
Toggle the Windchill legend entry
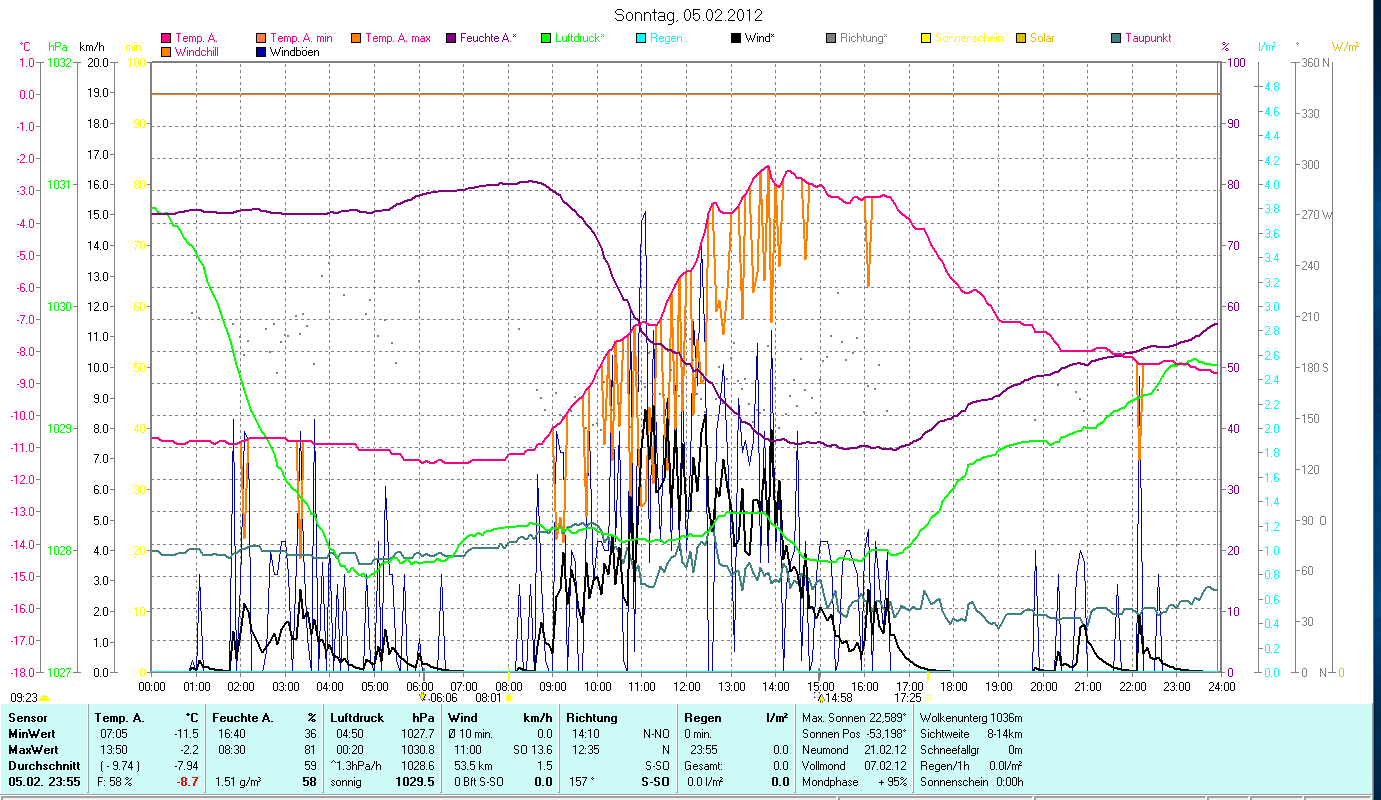point(198,52)
